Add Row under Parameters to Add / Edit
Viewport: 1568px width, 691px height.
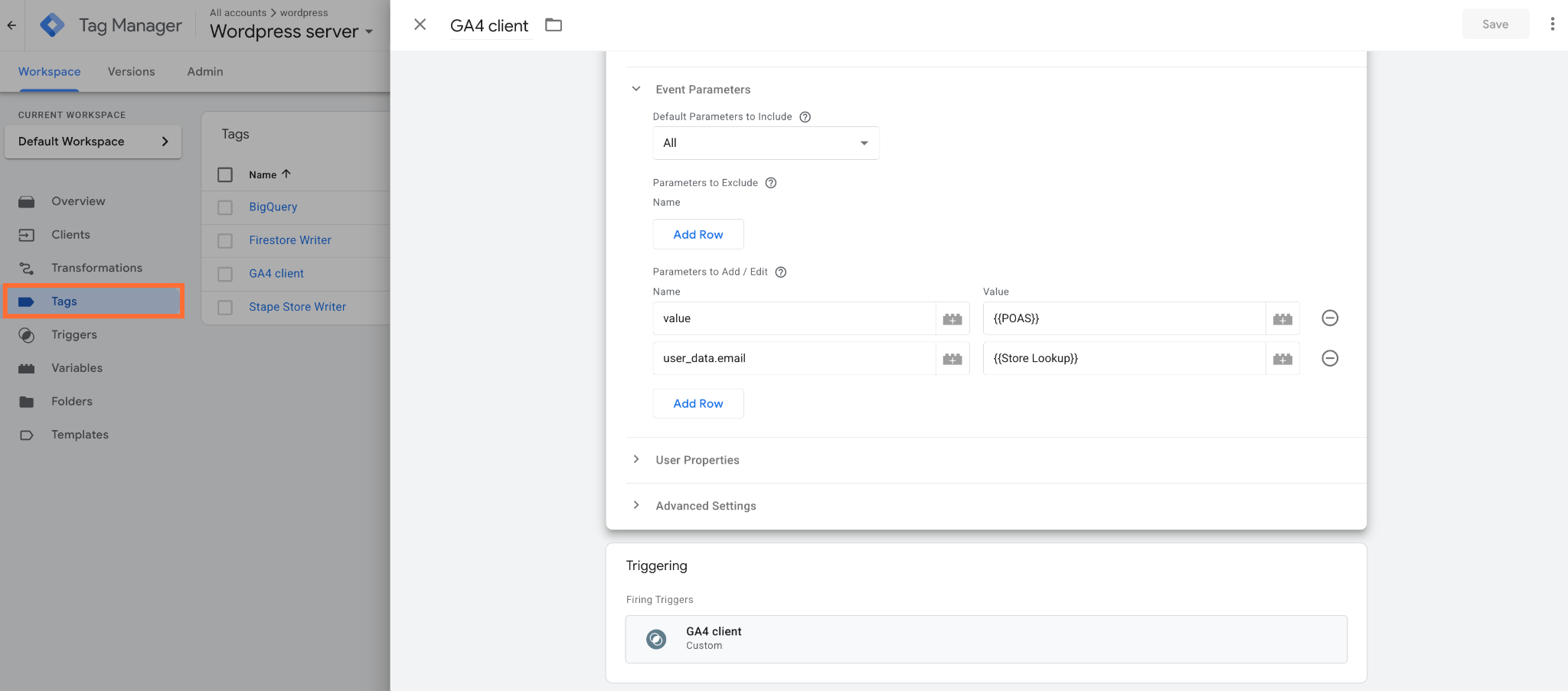tap(697, 403)
